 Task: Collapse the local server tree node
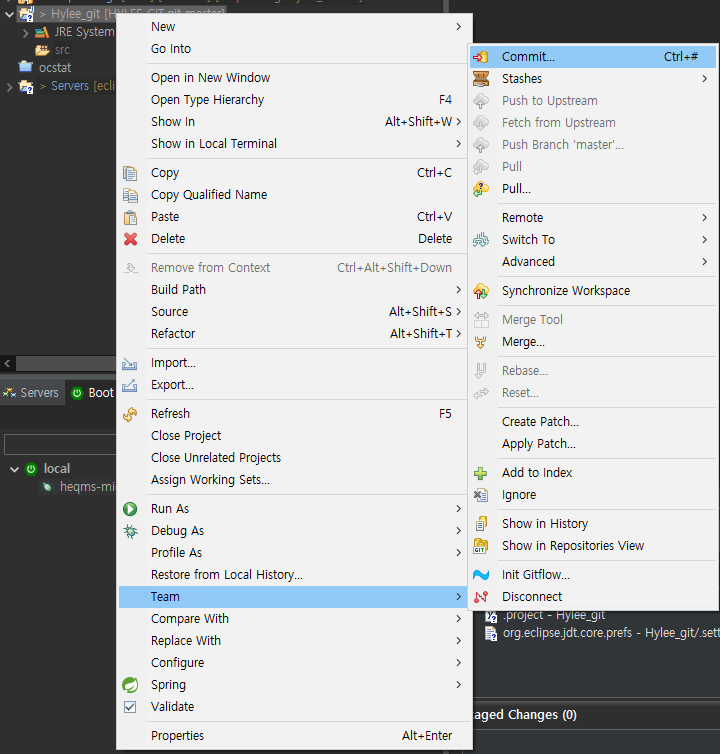(x=14, y=469)
